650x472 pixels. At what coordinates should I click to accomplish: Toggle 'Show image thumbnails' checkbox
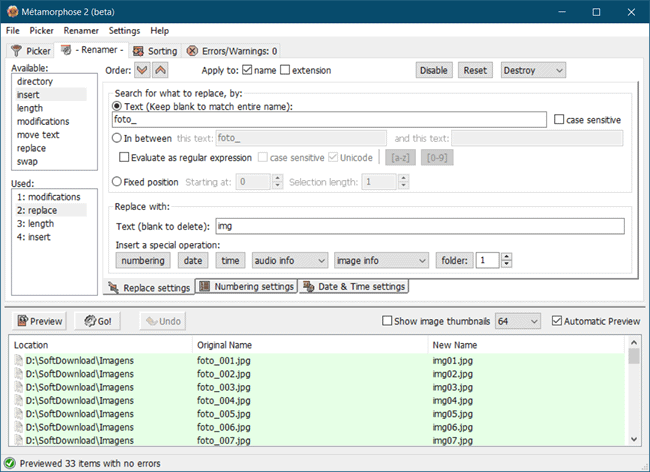click(387, 321)
